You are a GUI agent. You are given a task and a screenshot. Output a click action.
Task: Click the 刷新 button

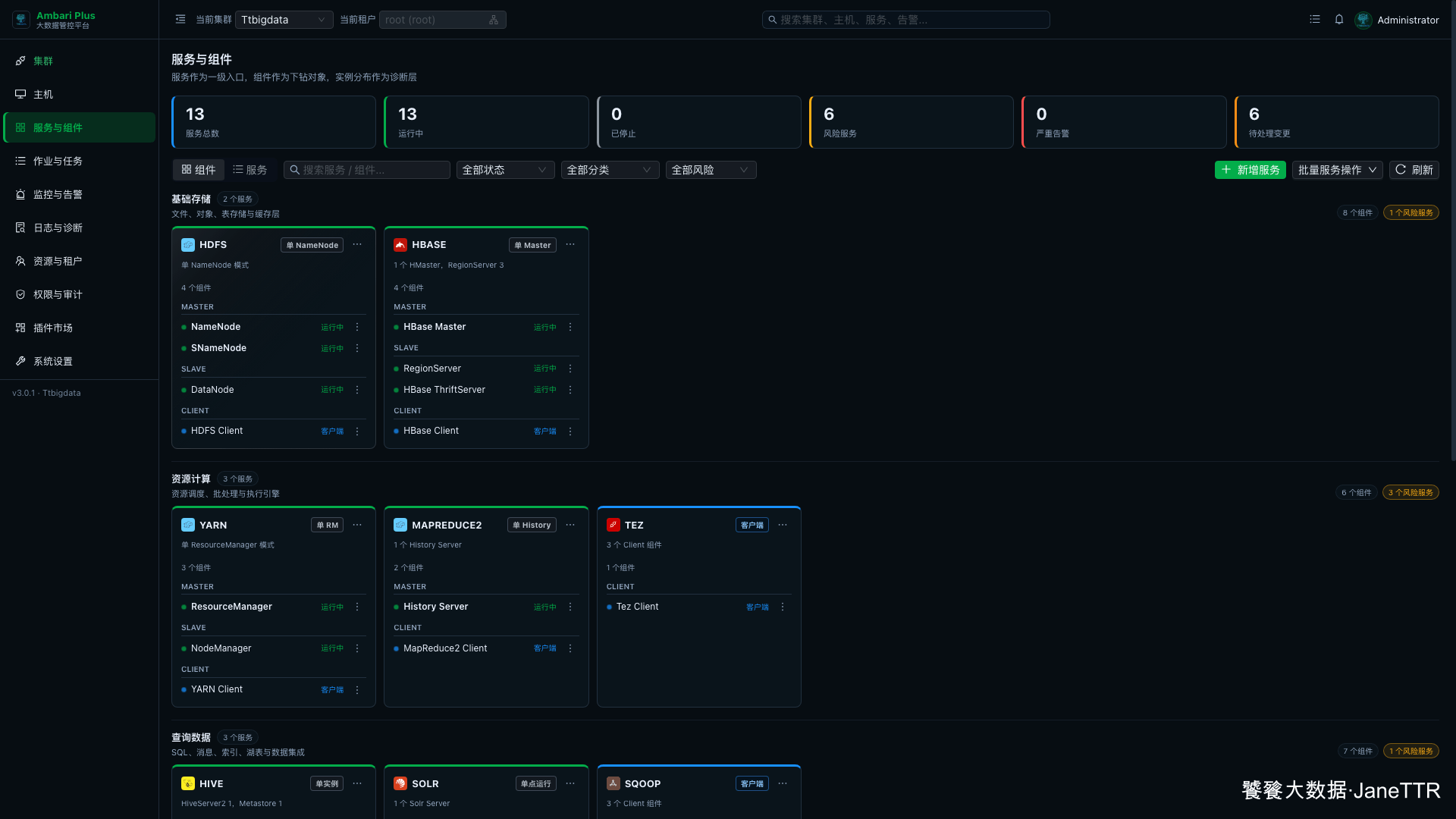click(1414, 170)
